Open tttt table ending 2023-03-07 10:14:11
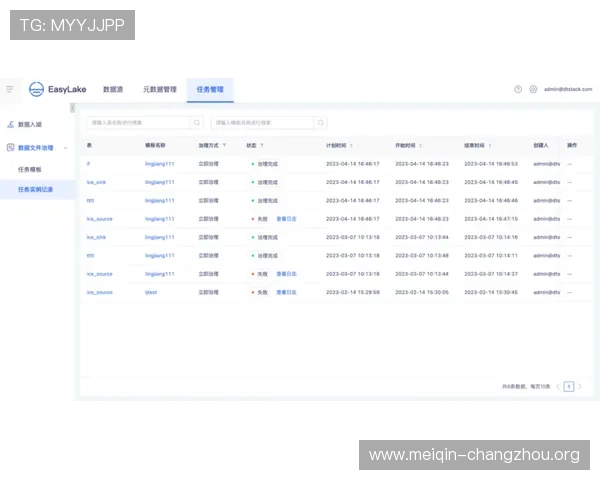Viewport: 600px width, 480px height. pos(90,256)
